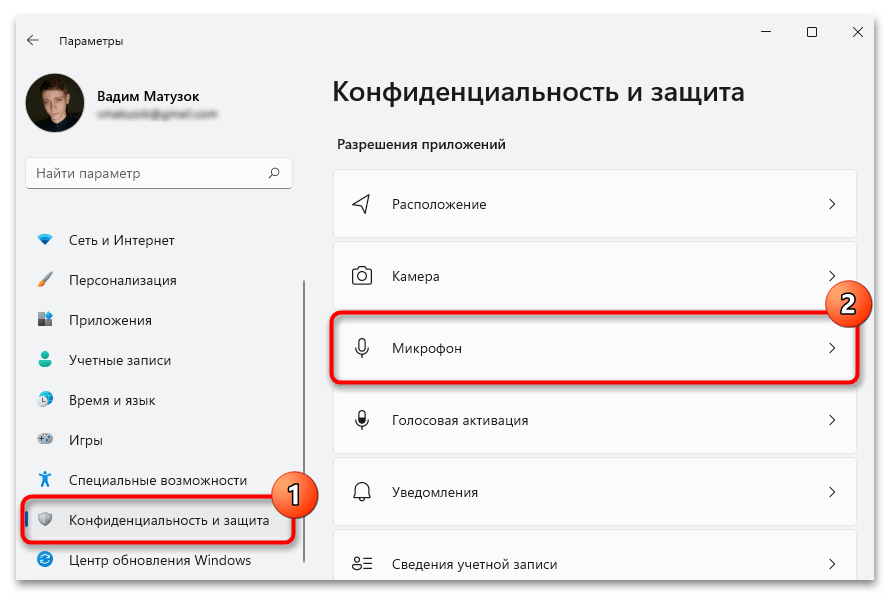
Task: Maximize the Параметры window
Action: click(x=812, y=32)
